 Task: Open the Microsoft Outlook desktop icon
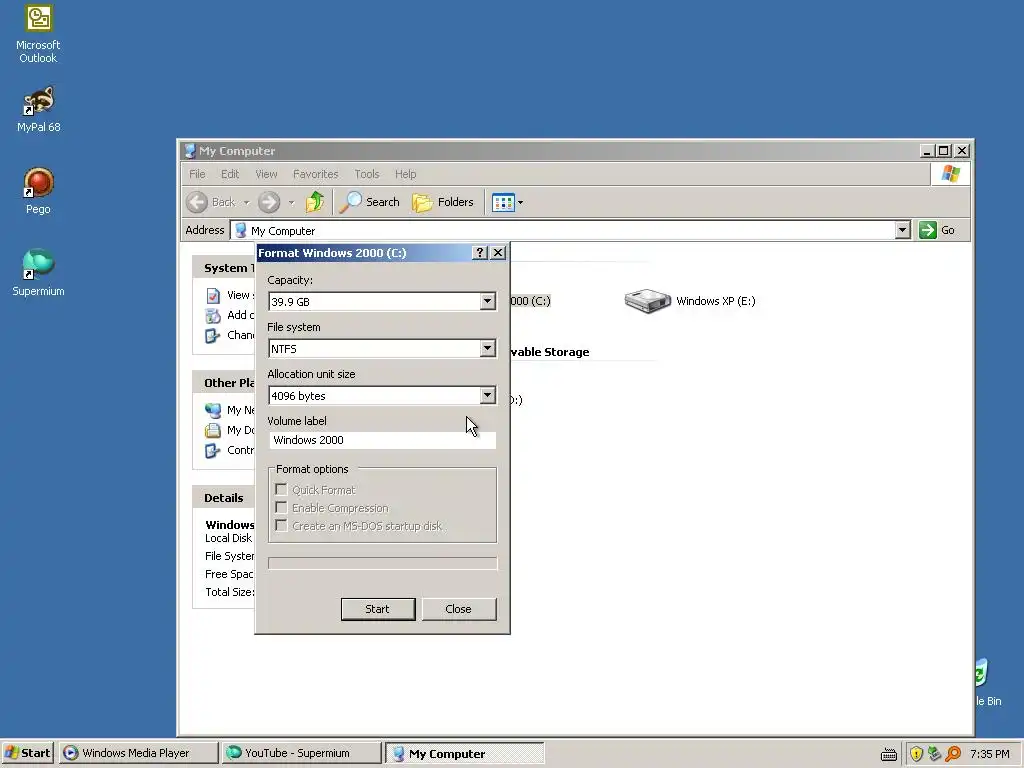[38, 34]
